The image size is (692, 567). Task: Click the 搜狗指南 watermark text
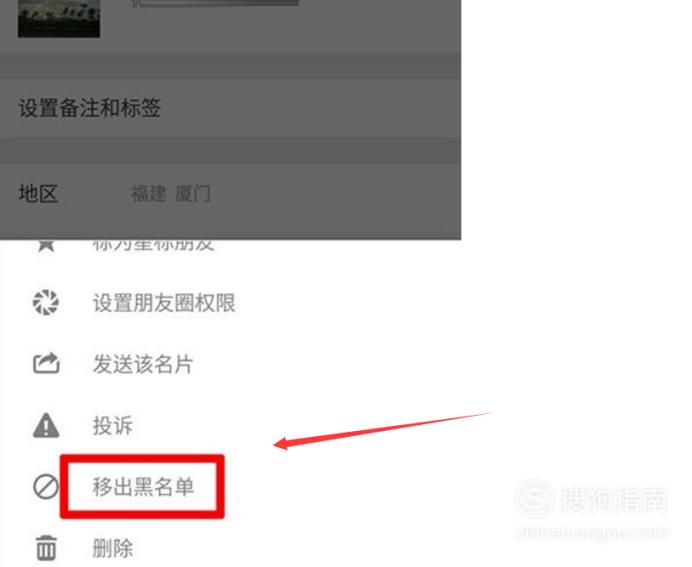pyautogui.click(x=613, y=500)
